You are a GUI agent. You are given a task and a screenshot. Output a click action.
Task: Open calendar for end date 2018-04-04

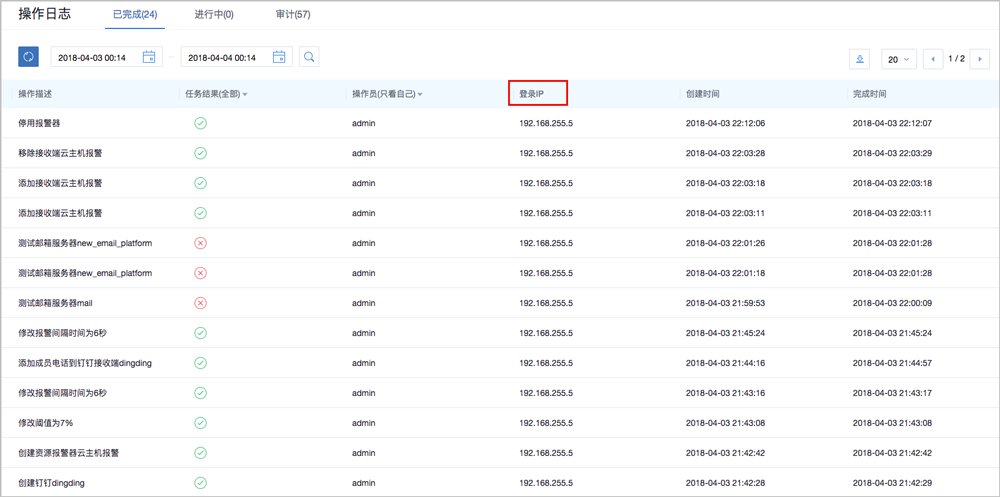[279, 57]
